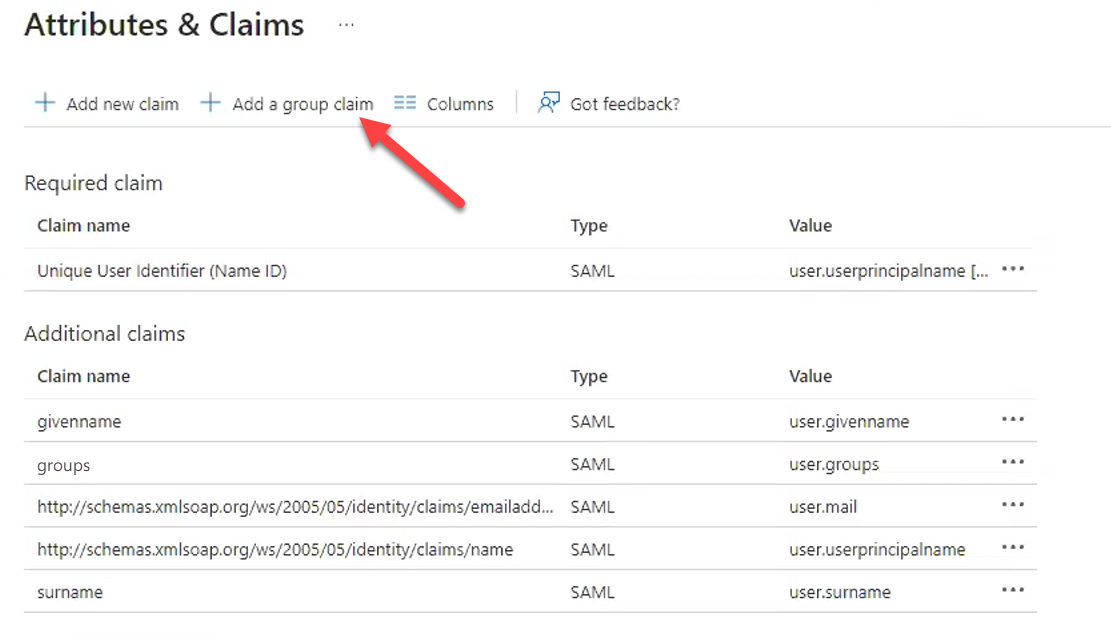Click the Add new claim label
This screenshot has height=640, width=1111.
pos(123,104)
